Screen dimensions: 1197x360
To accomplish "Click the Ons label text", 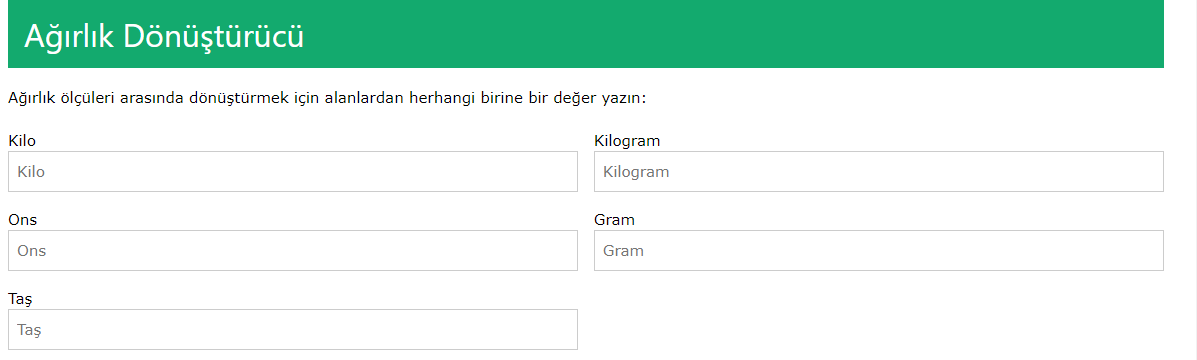I will (23, 220).
